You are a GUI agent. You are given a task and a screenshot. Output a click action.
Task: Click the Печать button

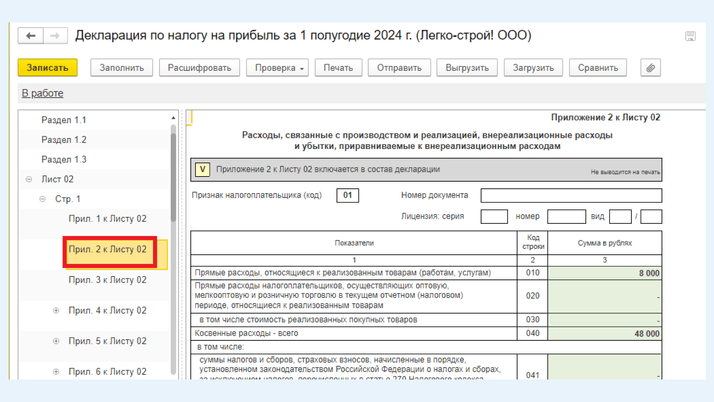[x=338, y=68]
